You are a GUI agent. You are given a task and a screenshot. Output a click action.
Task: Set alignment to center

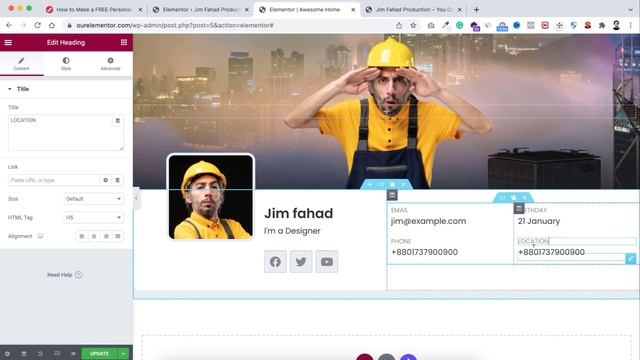(94, 236)
